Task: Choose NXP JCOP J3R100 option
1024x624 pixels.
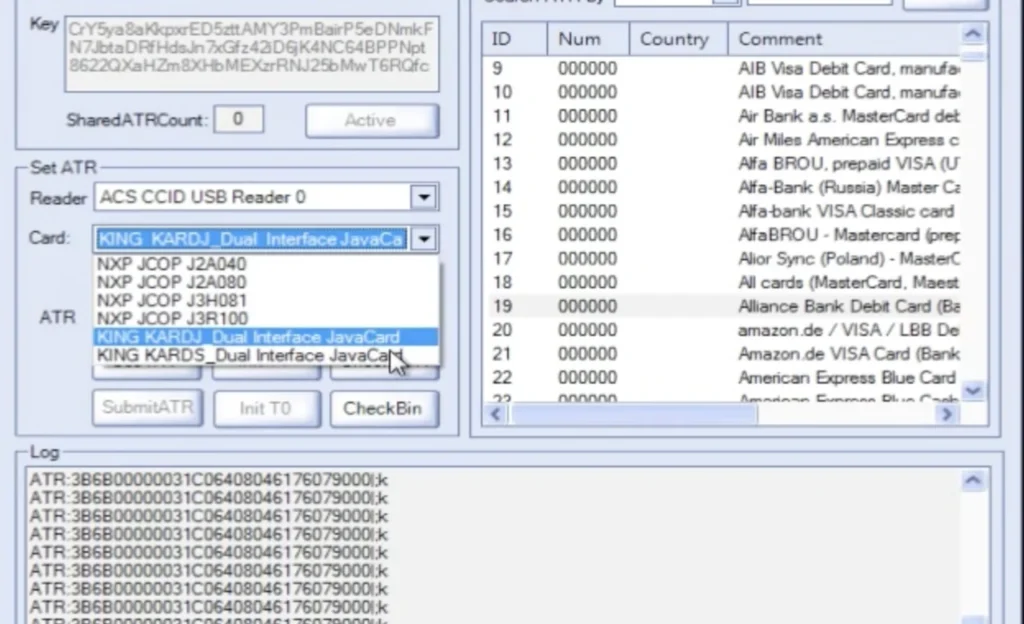Action: click(266, 319)
